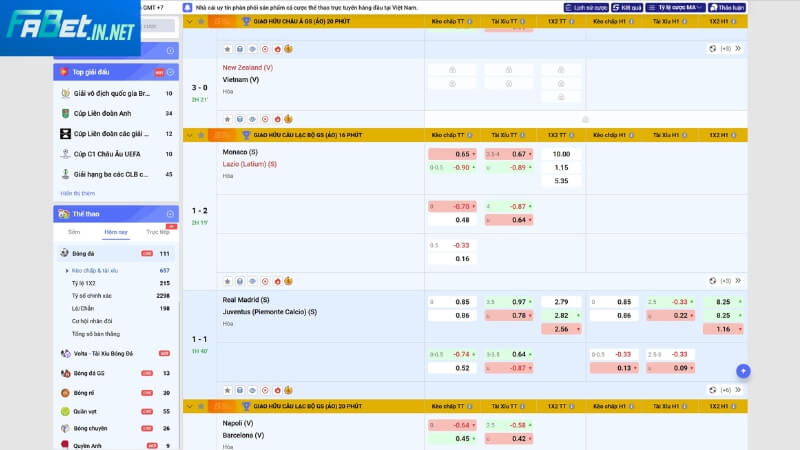Viewport: 800px width, 450px height.
Task: Select Bóng rổ sport row
Action: tap(117, 393)
